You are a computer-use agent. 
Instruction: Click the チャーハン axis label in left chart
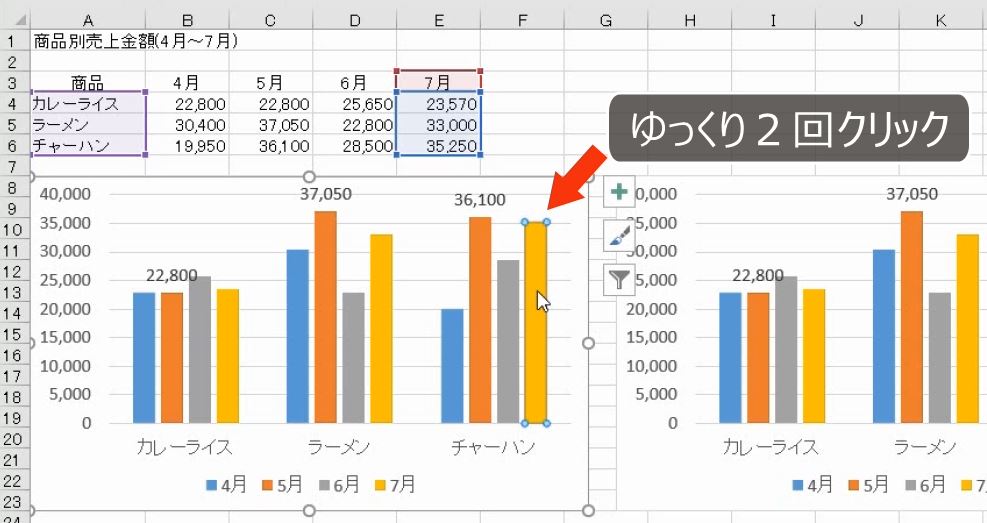click(x=493, y=447)
